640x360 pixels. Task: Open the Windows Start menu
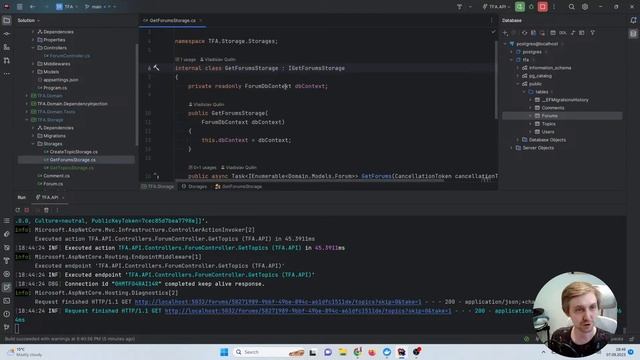point(224,352)
